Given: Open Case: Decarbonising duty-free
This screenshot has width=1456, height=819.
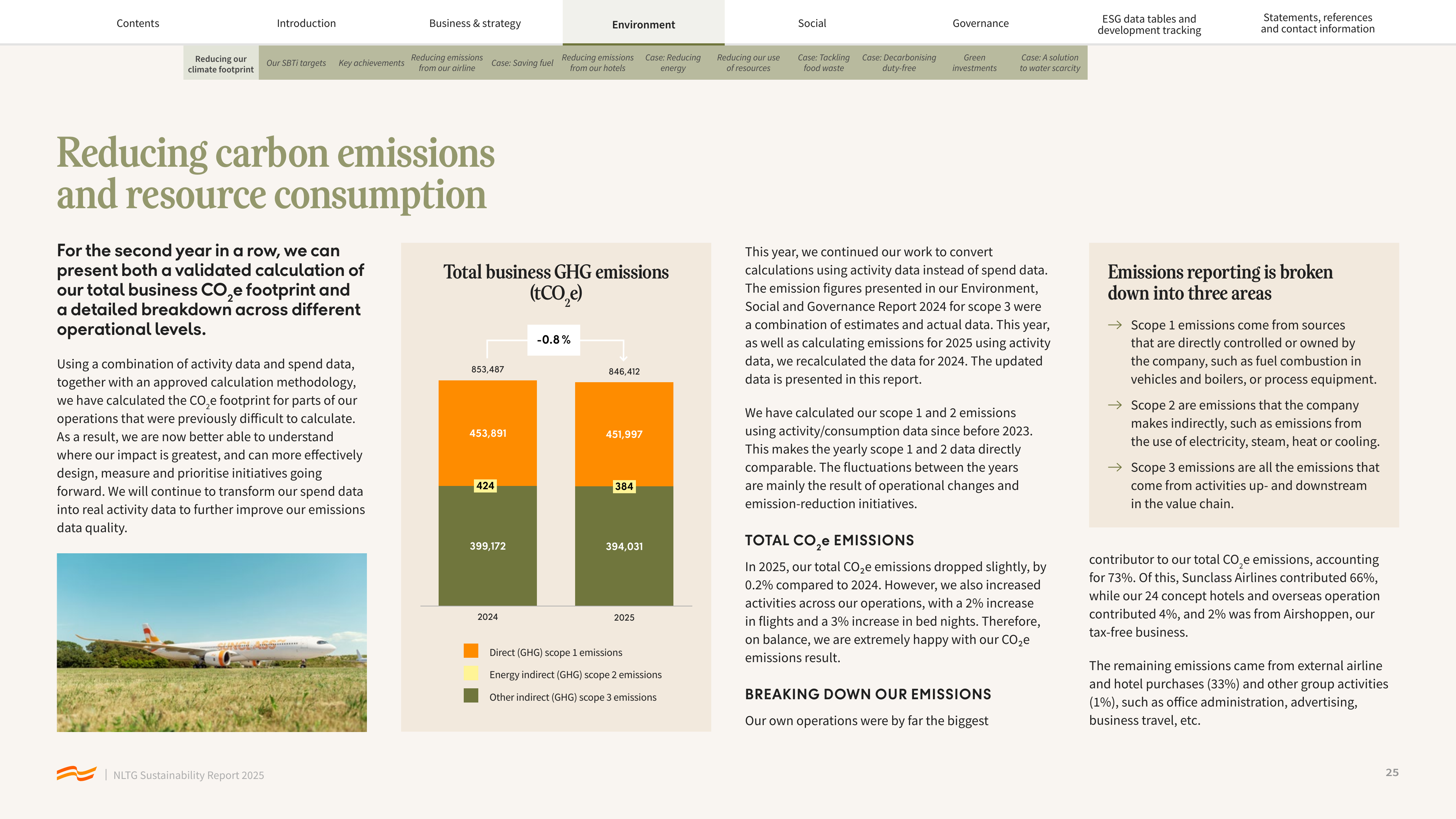Looking at the screenshot, I should (x=899, y=63).
